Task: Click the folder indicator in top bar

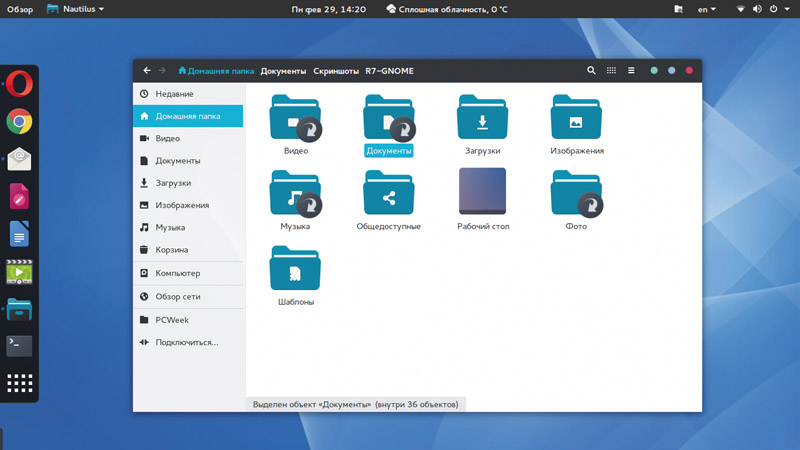Action: pos(678,9)
